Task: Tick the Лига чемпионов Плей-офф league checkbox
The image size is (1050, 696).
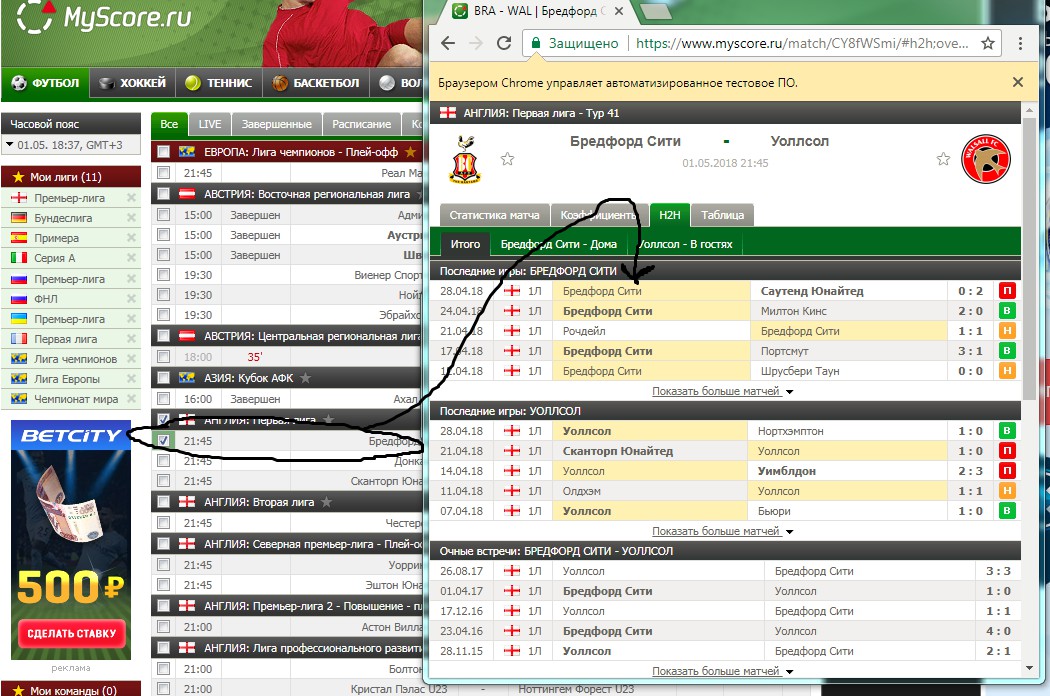Action: (163, 152)
